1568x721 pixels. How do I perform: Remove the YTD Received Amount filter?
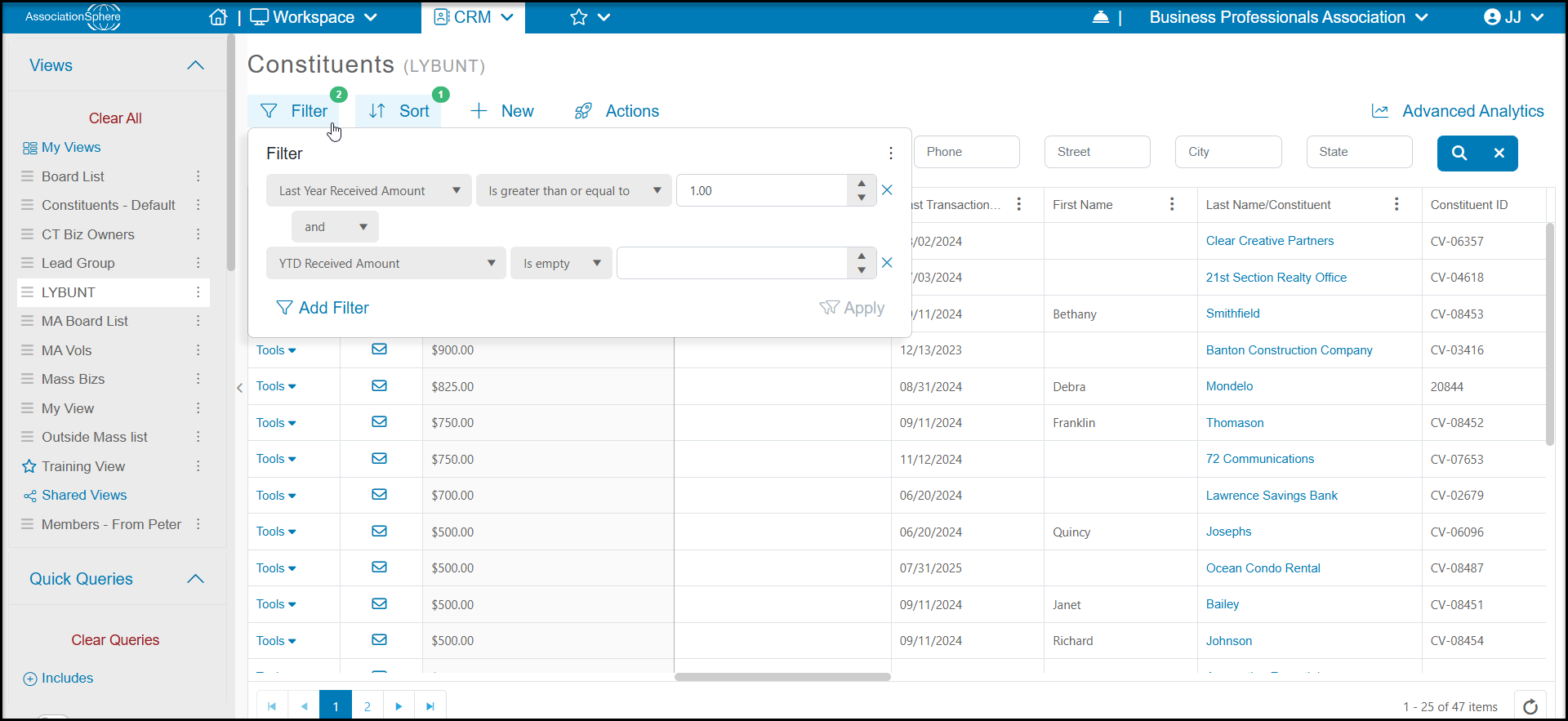click(887, 263)
